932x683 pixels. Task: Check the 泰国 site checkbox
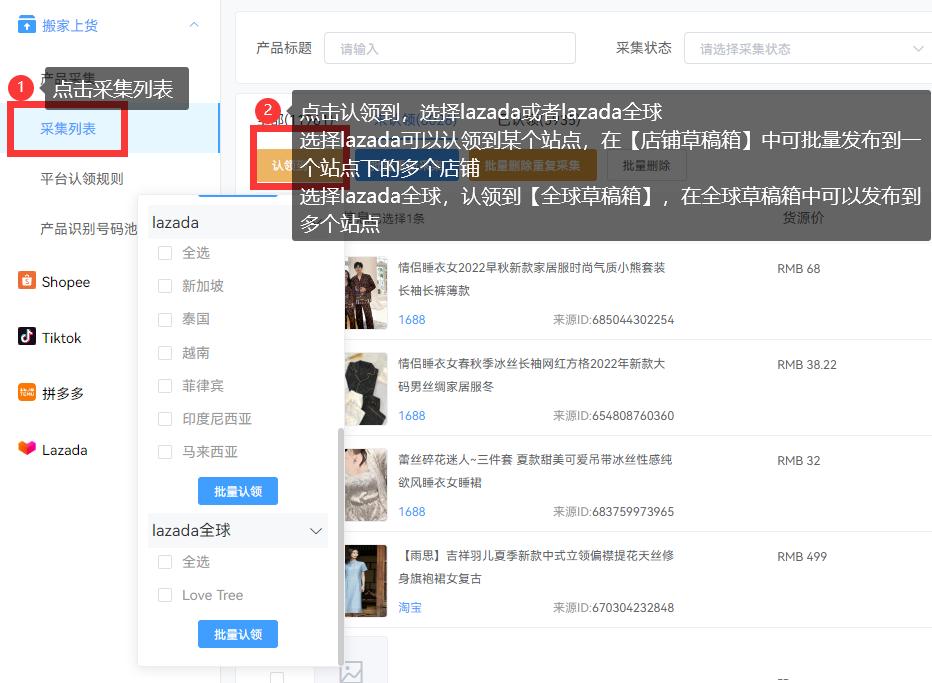click(x=164, y=319)
